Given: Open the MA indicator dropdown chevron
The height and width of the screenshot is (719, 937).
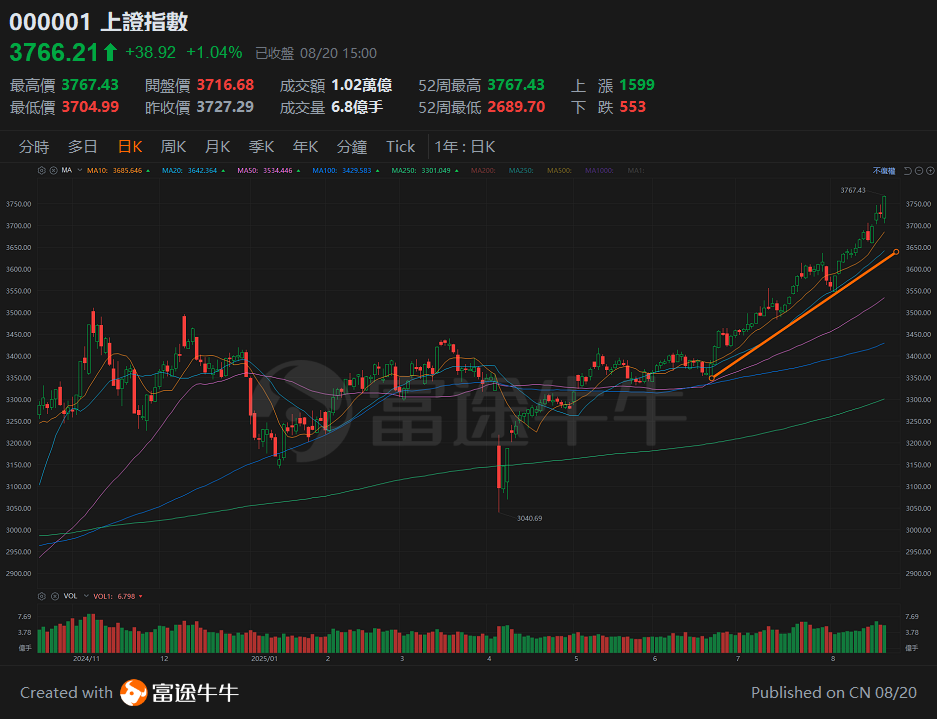Looking at the screenshot, I should tap(79, 170).
